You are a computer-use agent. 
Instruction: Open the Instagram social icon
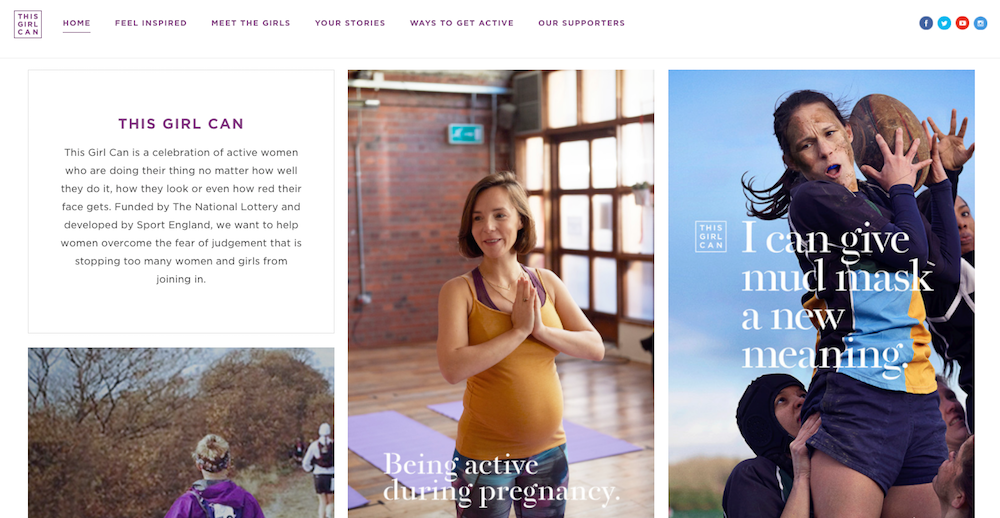point(980,23)
